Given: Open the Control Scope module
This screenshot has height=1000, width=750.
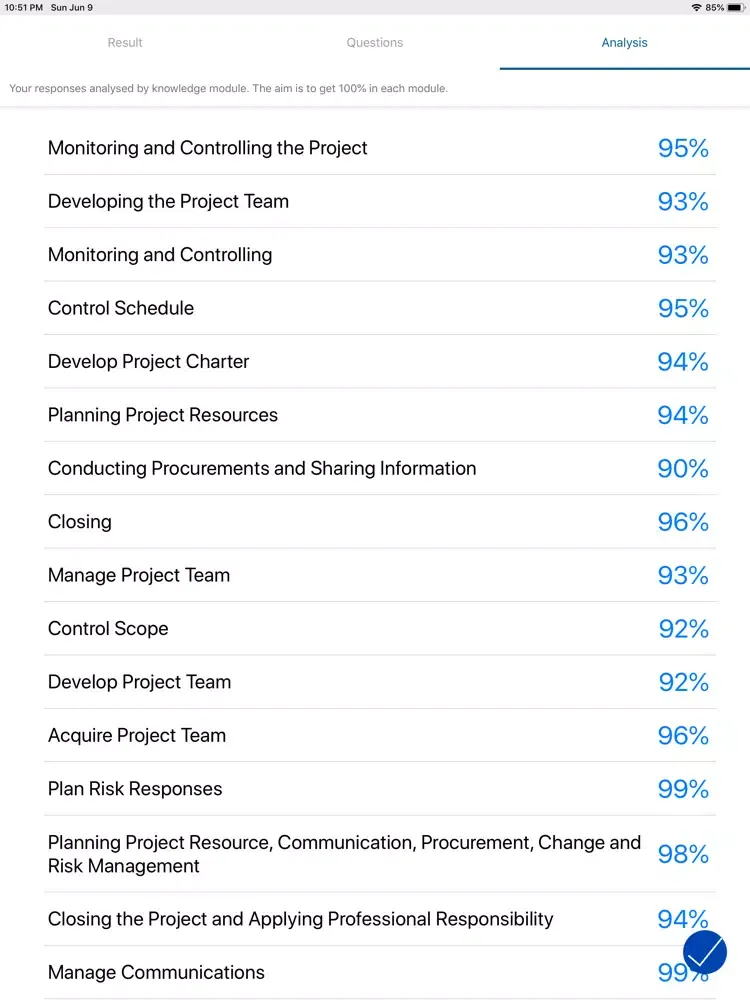Looking at the screenshot, I should pos(108,629).
